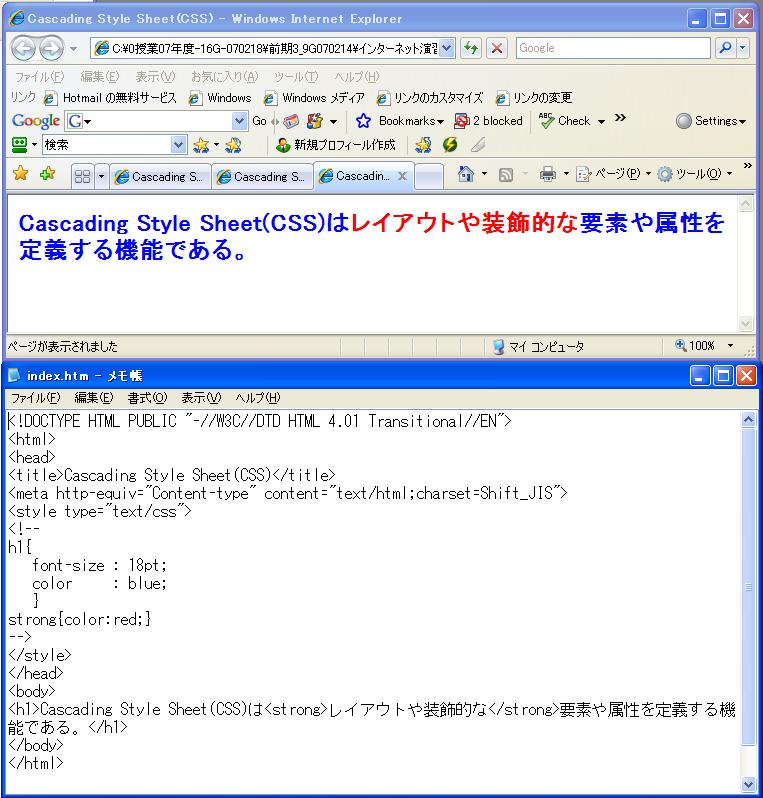The height and width of the screenshot is (798, 763).
Task: Open Notepad 表示(V) menu
Action: (201, 397)
